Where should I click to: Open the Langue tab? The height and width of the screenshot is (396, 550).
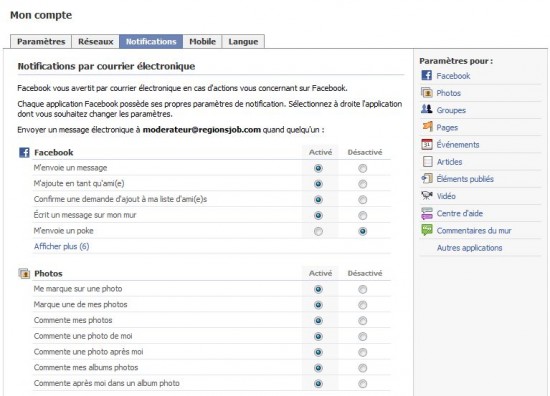[243, 41]
